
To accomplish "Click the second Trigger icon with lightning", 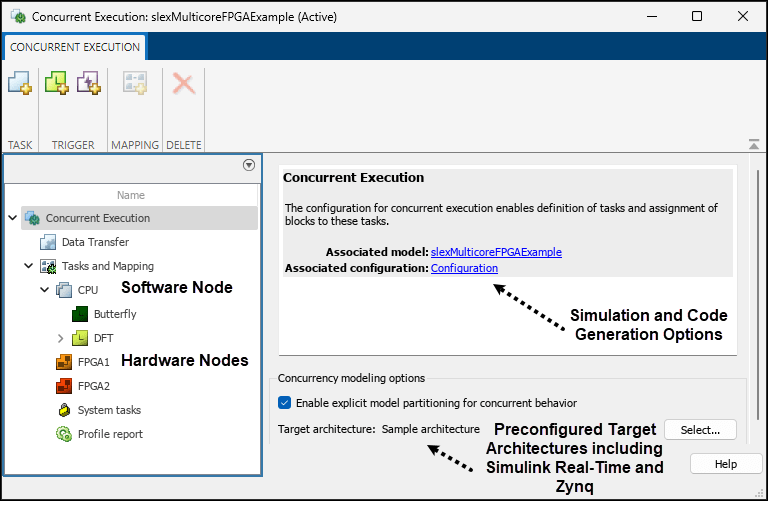I will [x=90, y=85].
